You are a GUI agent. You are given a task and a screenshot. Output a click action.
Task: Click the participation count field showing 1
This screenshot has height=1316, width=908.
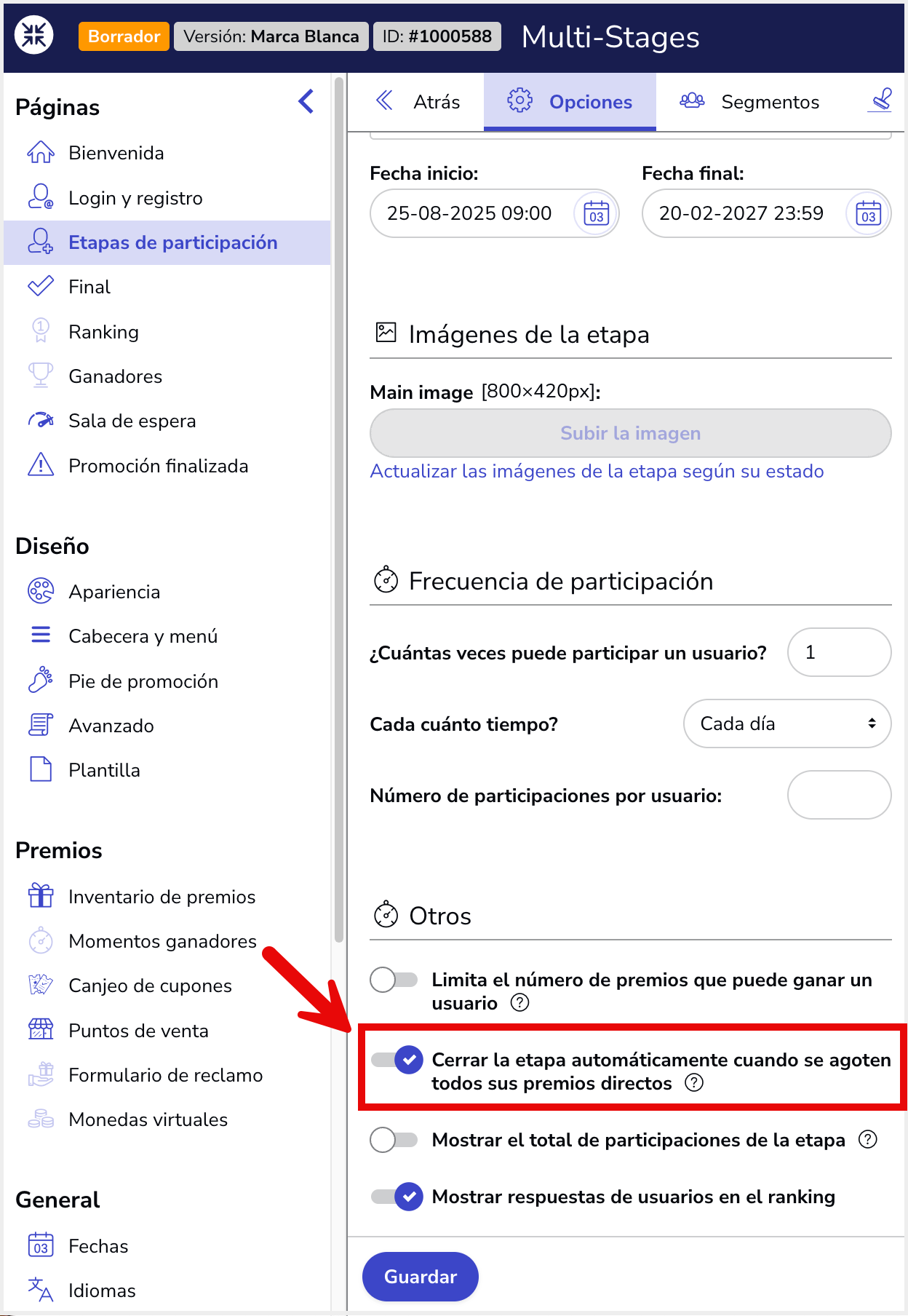(839, 652)
